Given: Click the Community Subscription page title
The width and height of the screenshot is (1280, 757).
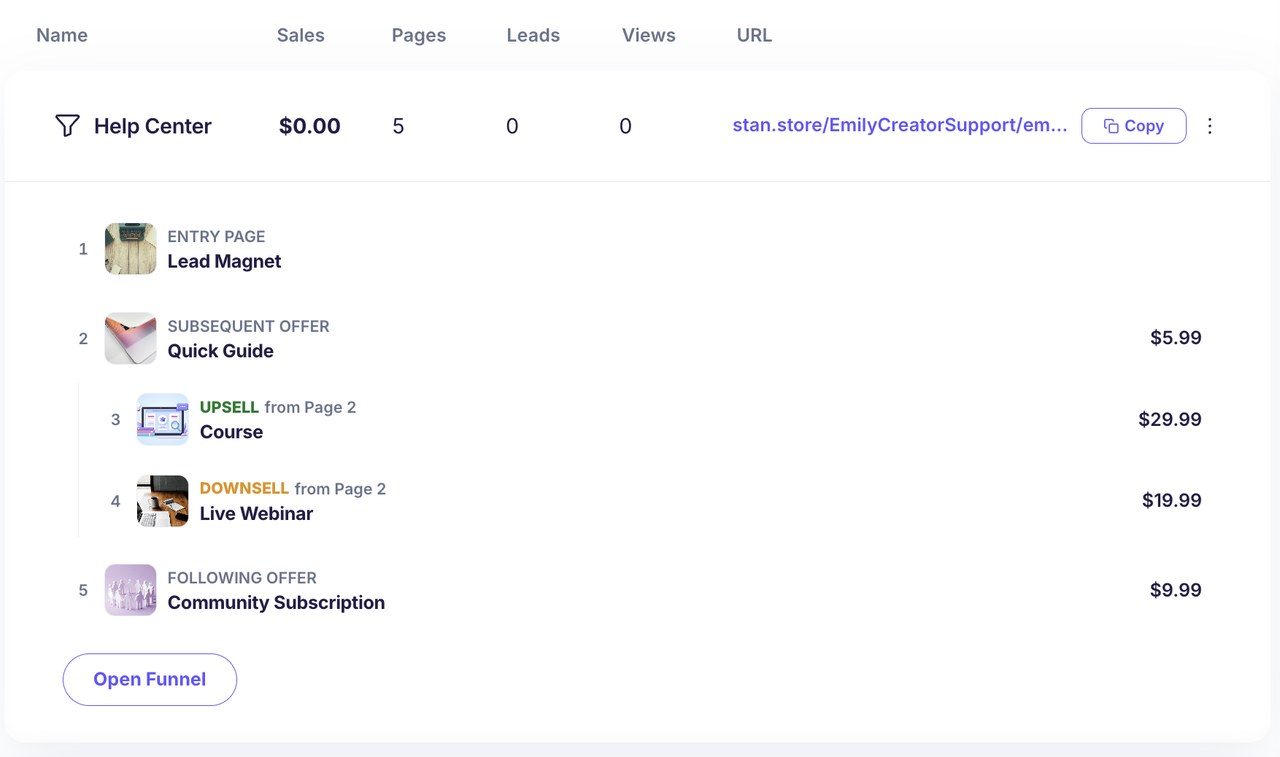Looking at the screenshot, I should [276, 603].
